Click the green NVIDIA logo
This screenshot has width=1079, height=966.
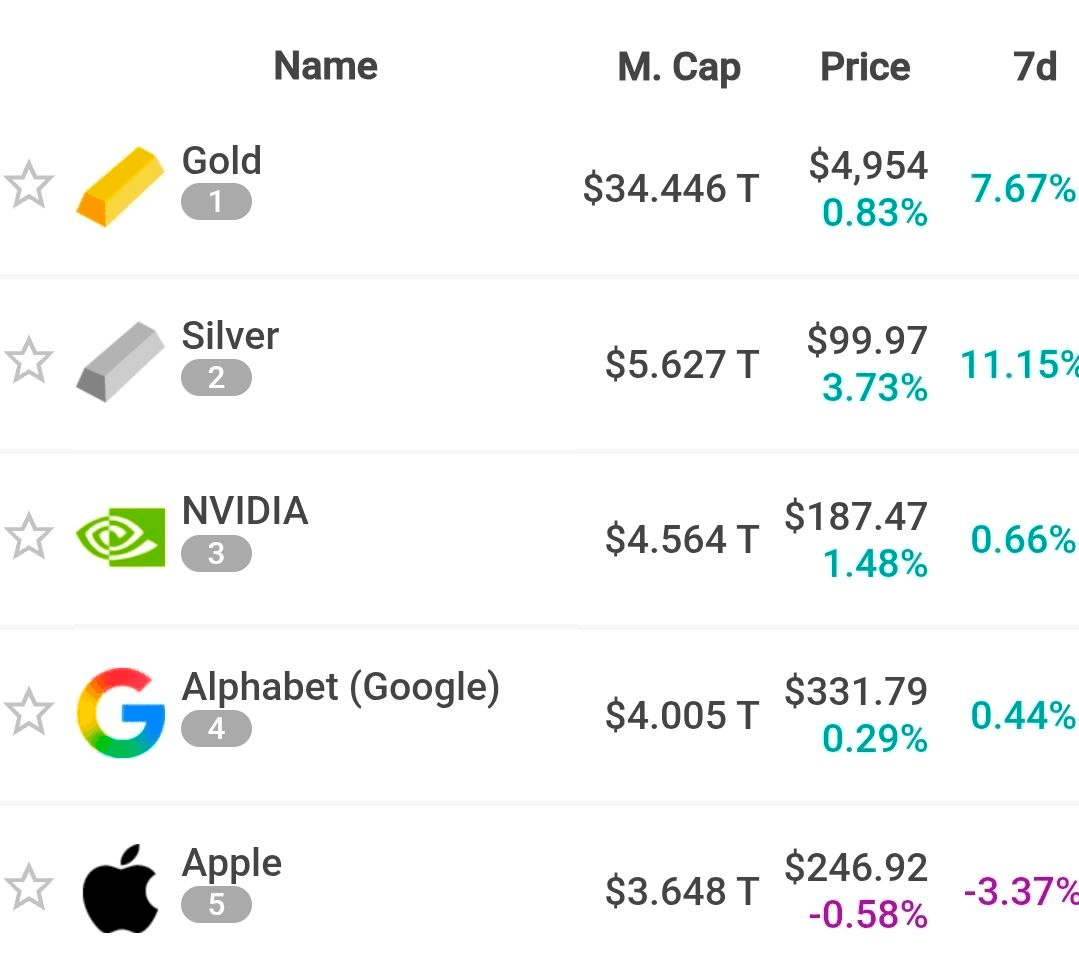click(121, 537)
